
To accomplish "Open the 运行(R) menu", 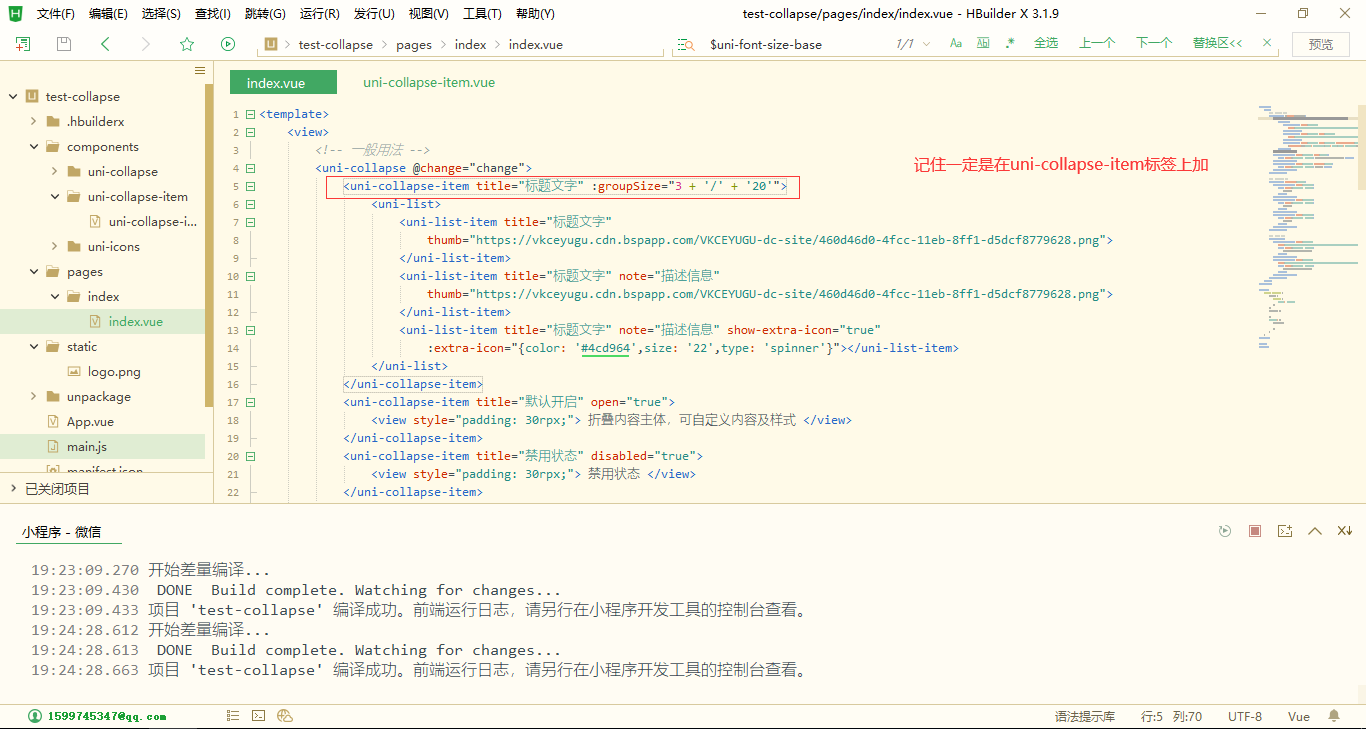I will click(x=319, y=13).
